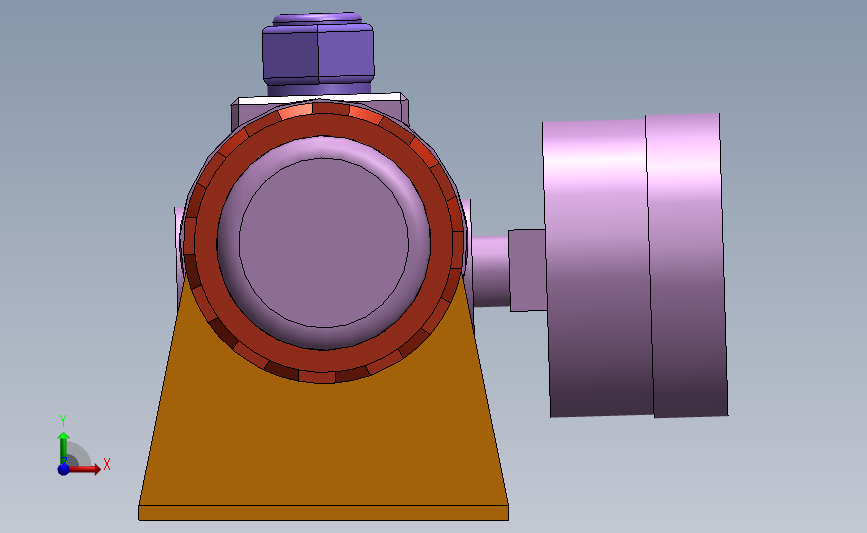This screenshot has width=867, height=533.
Task: Click the green Y axis arrow of triad
Action: click(64, 448)
